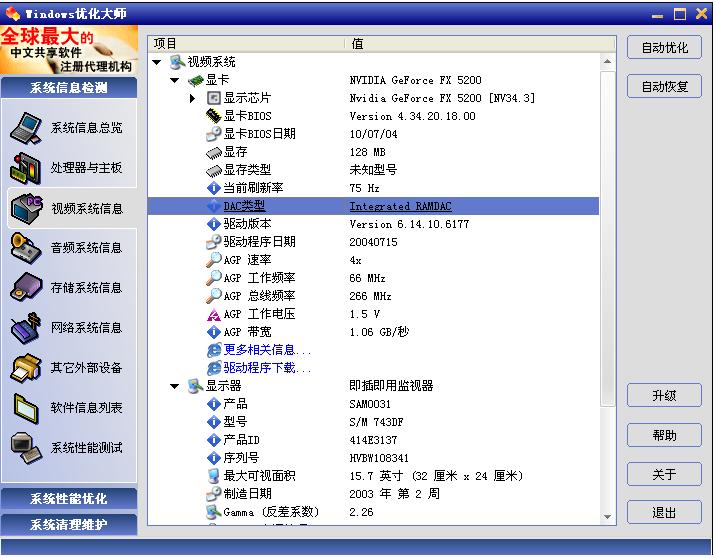This screenshot has height=558, width=716.
Task: Select 视频系统信息 monitor icon
Action: pos(26,208)
